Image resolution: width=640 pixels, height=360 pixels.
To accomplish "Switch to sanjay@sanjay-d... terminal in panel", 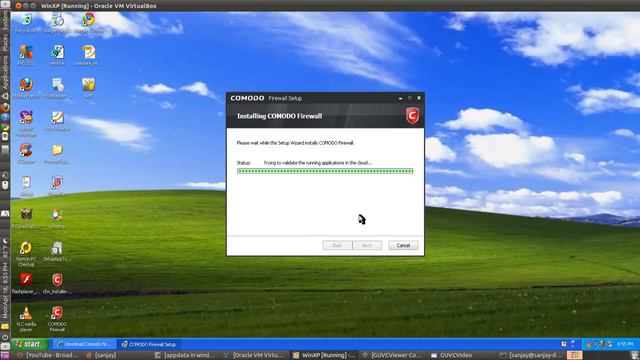I will 531,356.
